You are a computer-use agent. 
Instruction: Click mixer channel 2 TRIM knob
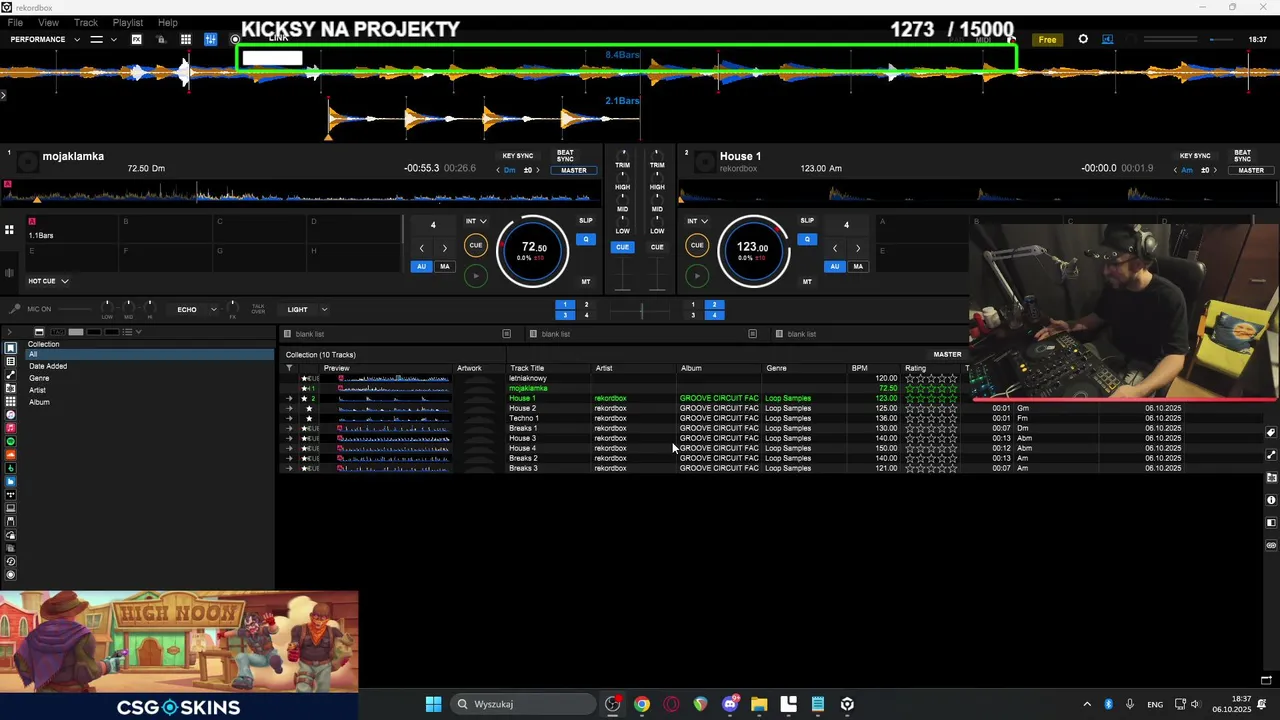(x=657, y=154)
